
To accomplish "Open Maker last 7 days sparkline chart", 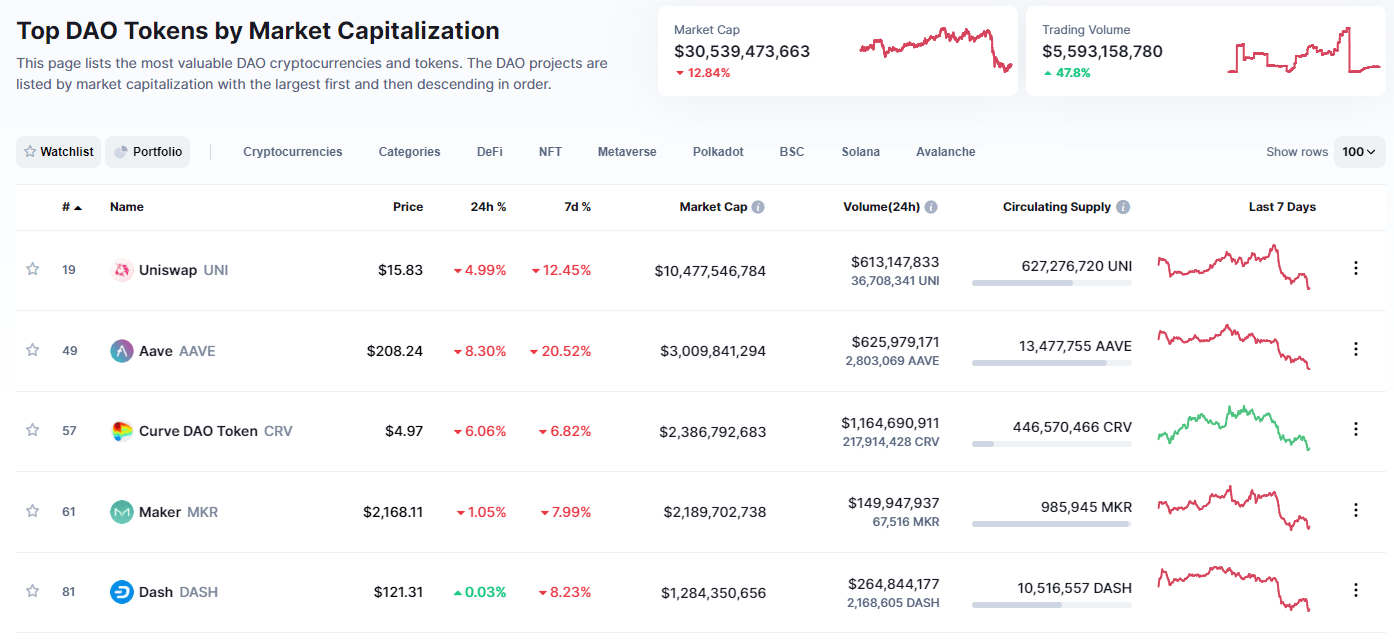I will pos(1234,508).
